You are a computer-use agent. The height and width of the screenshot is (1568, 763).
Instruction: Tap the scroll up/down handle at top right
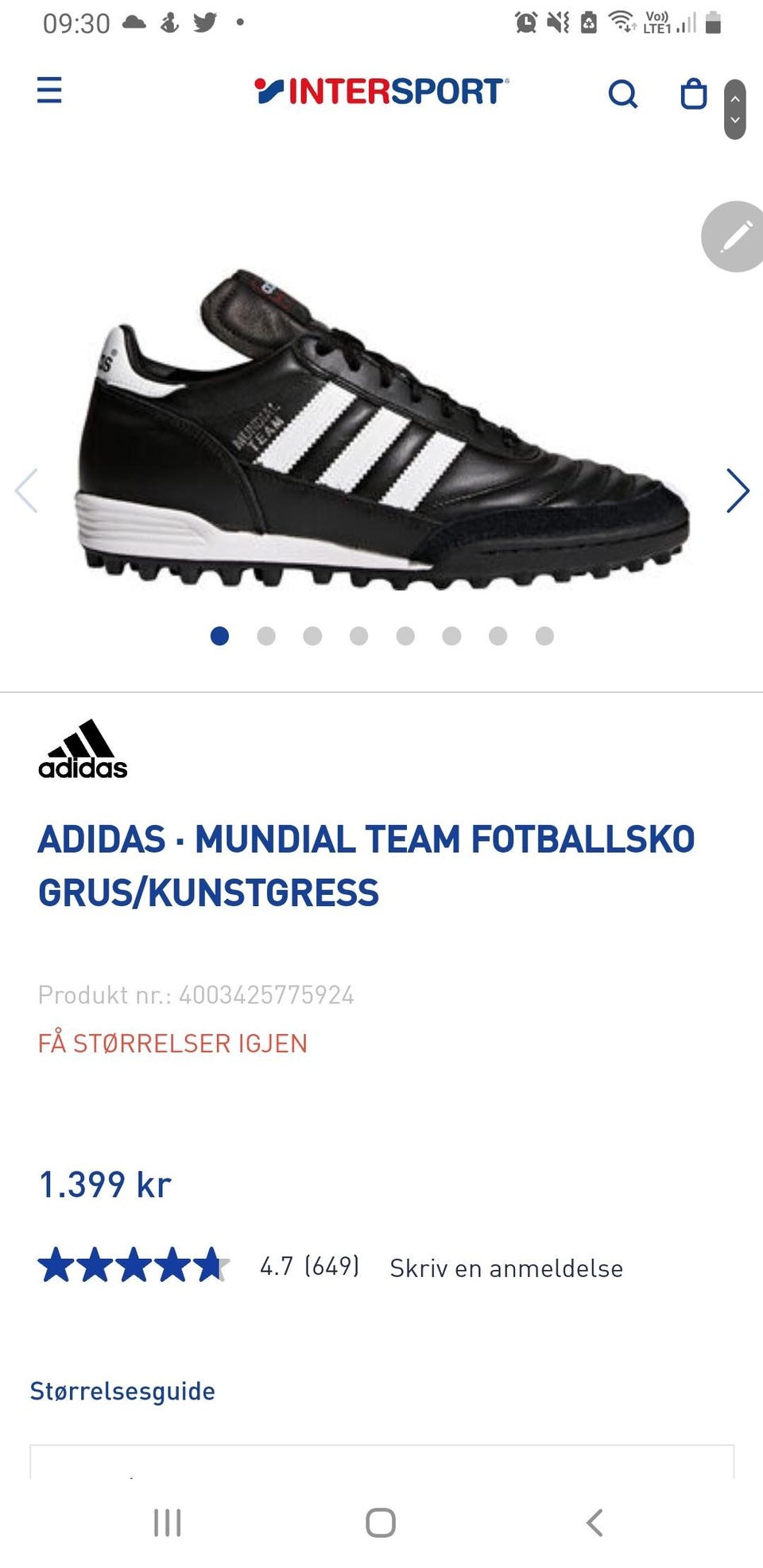click(x=735, y=109)
